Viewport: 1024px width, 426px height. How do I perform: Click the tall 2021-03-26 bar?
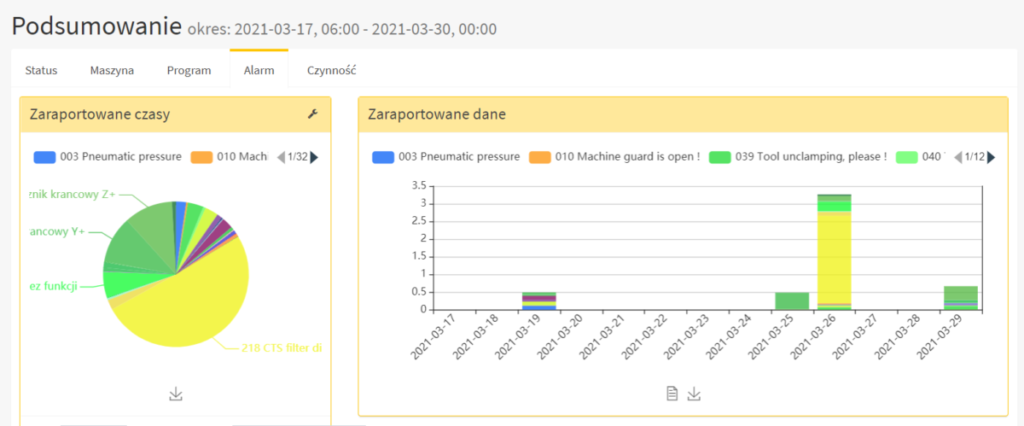point(834,252)
